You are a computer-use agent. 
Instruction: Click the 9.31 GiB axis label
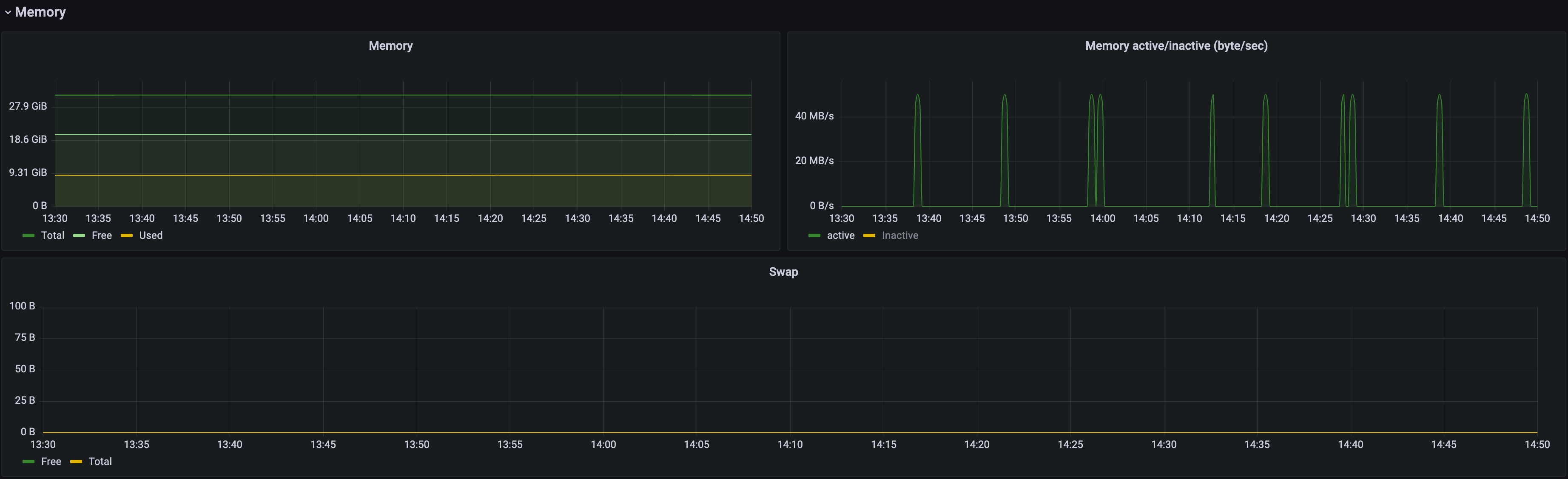(x=28, y=172)
